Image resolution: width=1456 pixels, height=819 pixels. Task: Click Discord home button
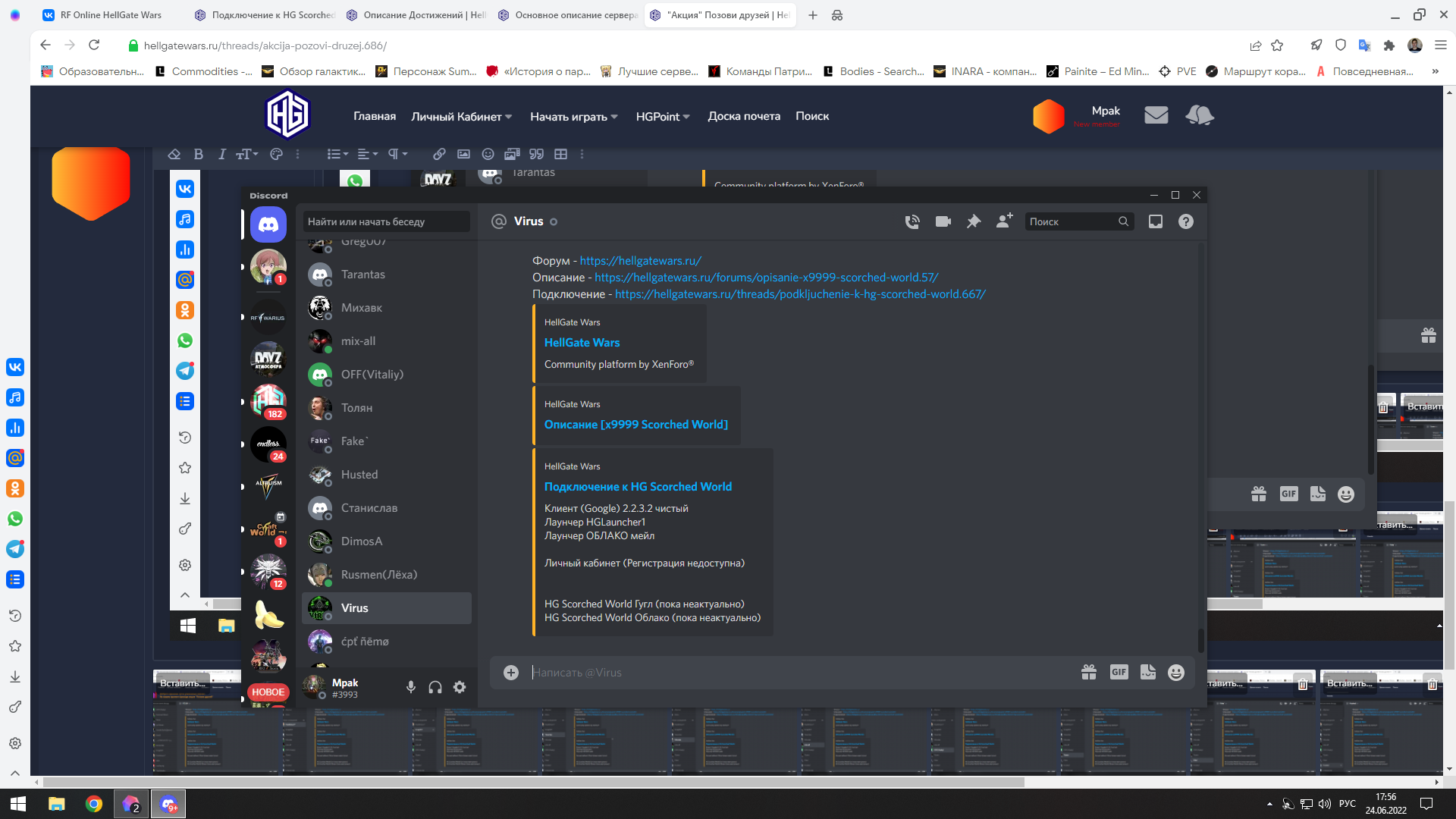(268, 224)
